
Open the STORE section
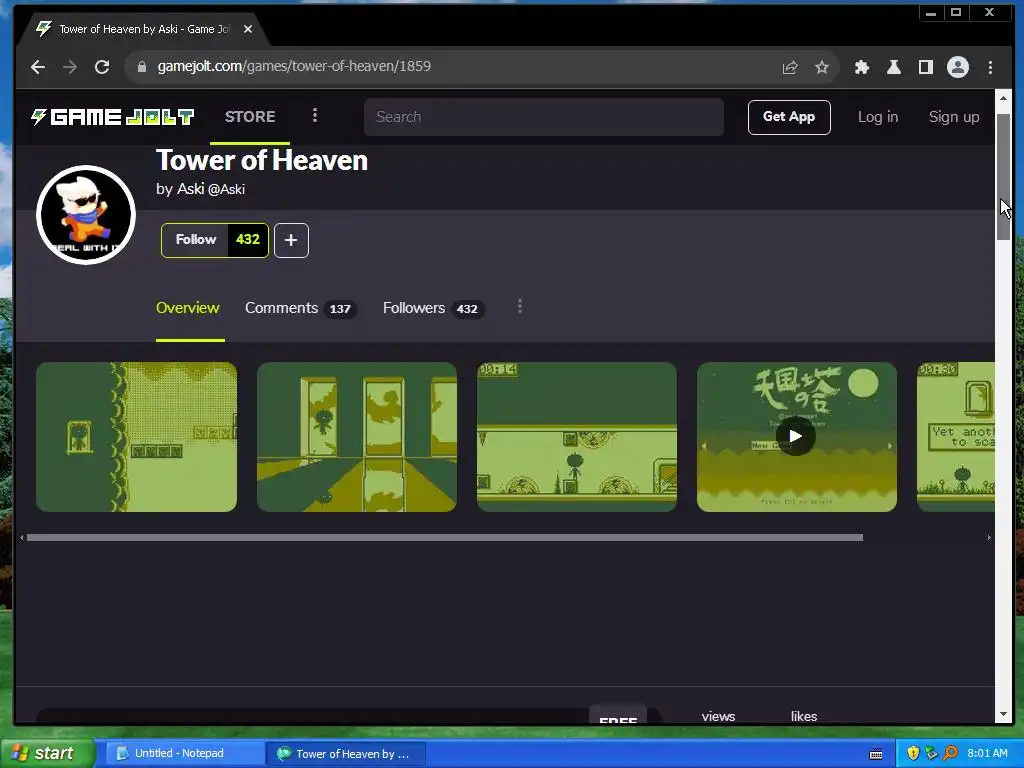[250, 117]
